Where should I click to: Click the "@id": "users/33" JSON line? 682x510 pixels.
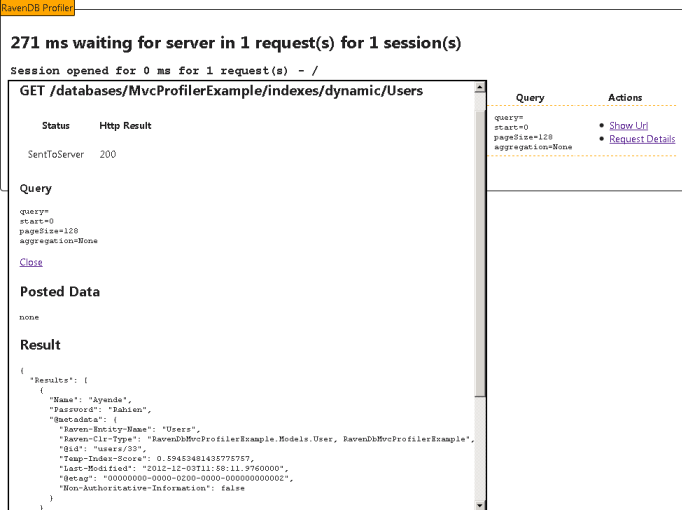[103, 449]
